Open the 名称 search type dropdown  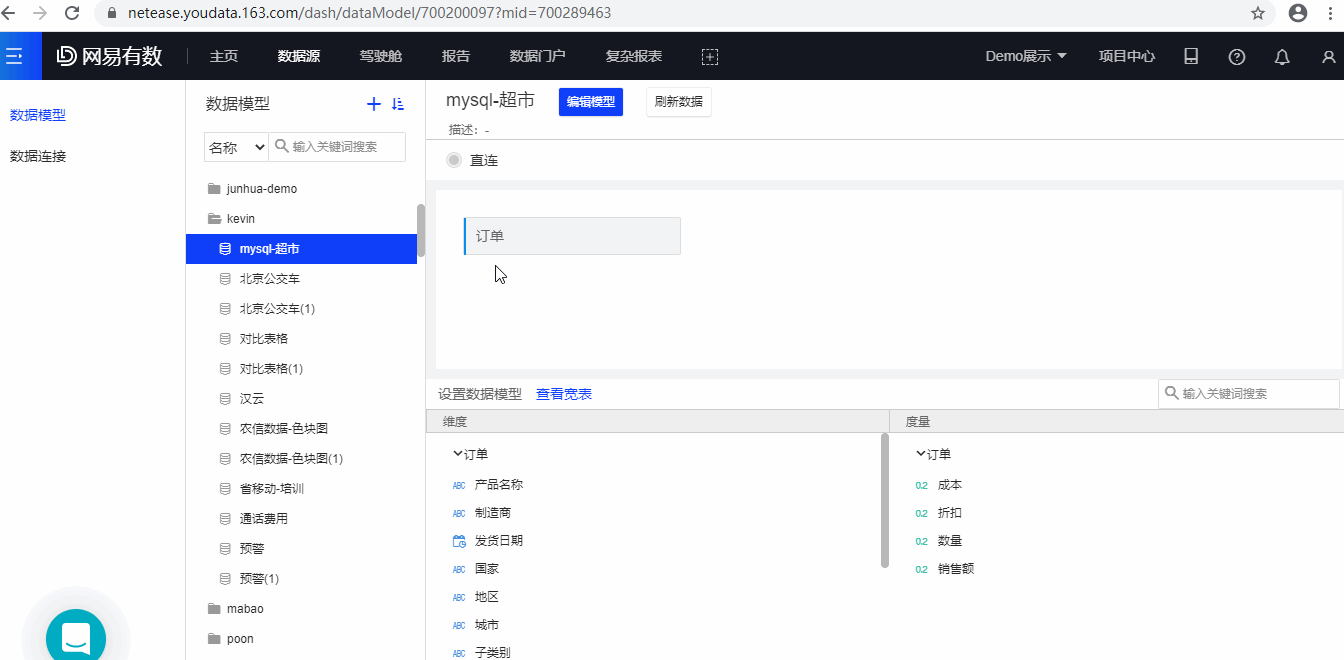tap(236, 147)
